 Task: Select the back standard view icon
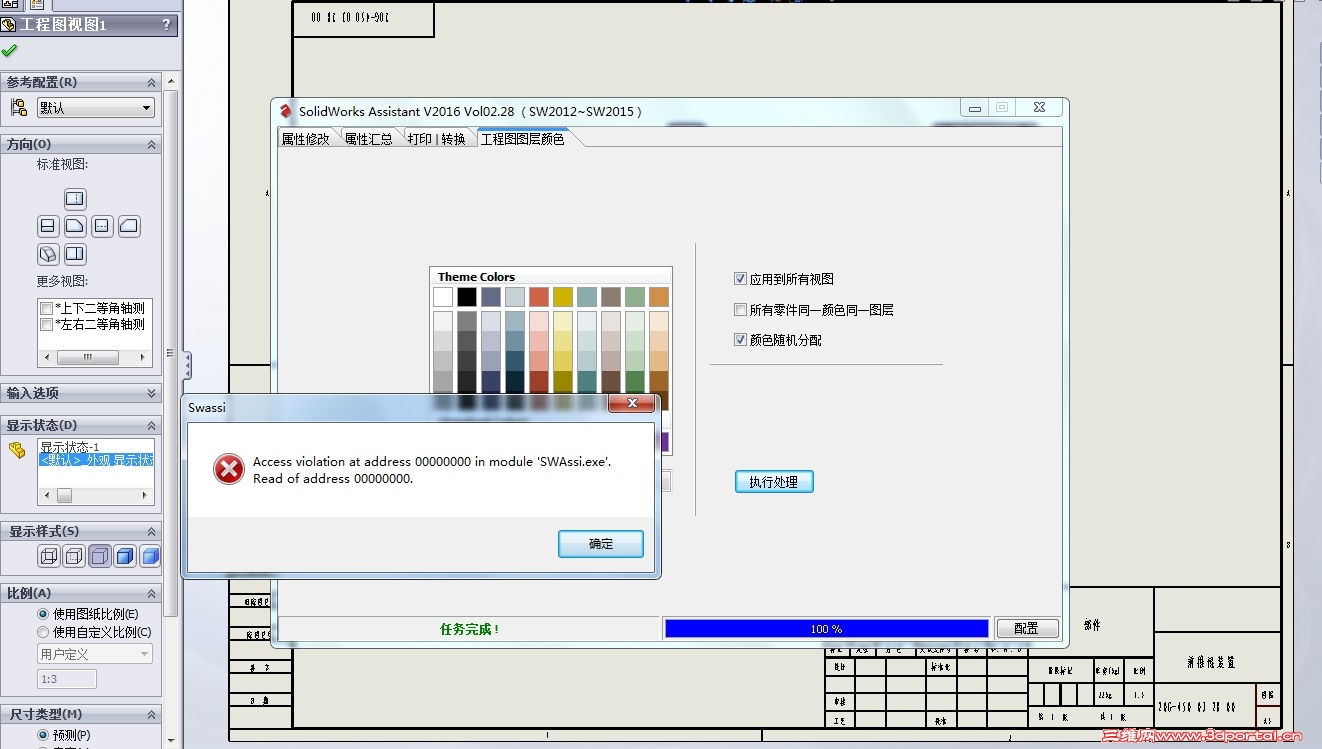coord(129,226)
